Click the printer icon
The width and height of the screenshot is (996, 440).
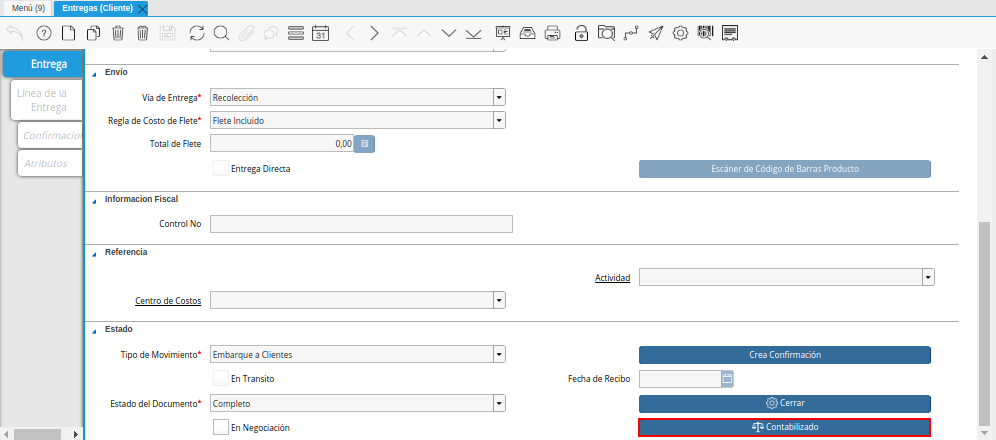point(553,33)
